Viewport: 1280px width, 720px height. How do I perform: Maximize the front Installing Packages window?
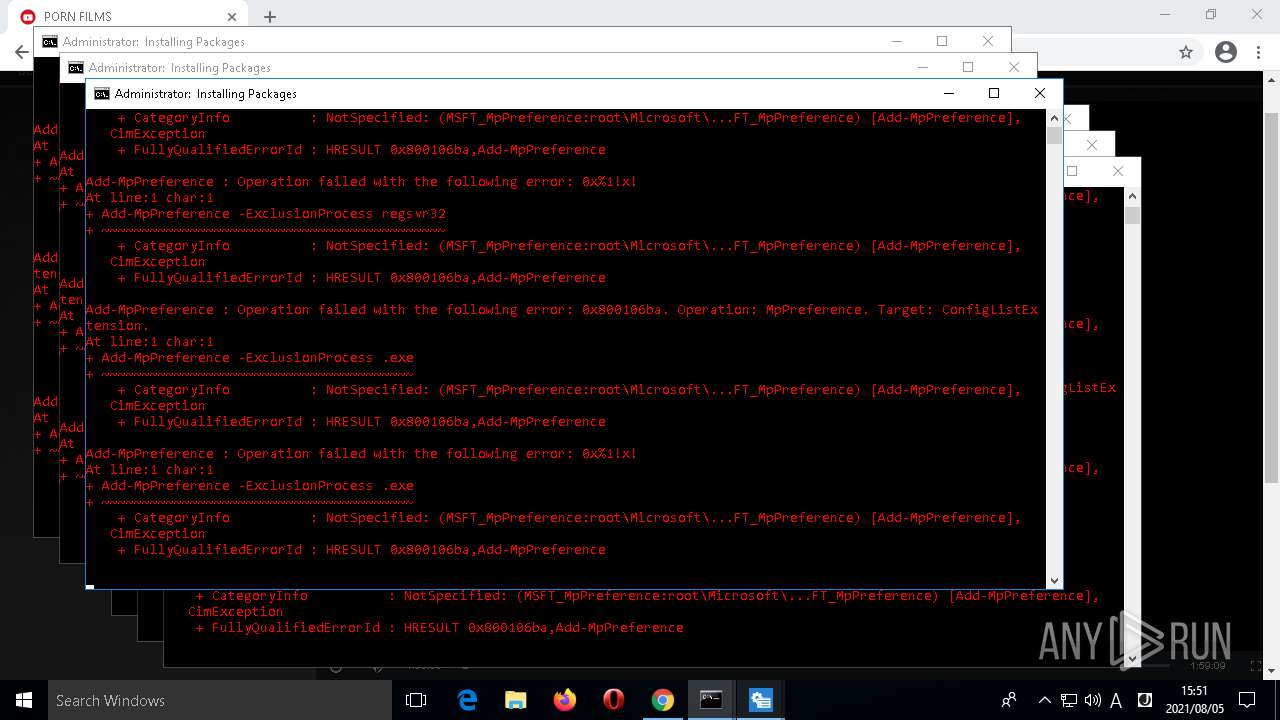tap(994, 93)
